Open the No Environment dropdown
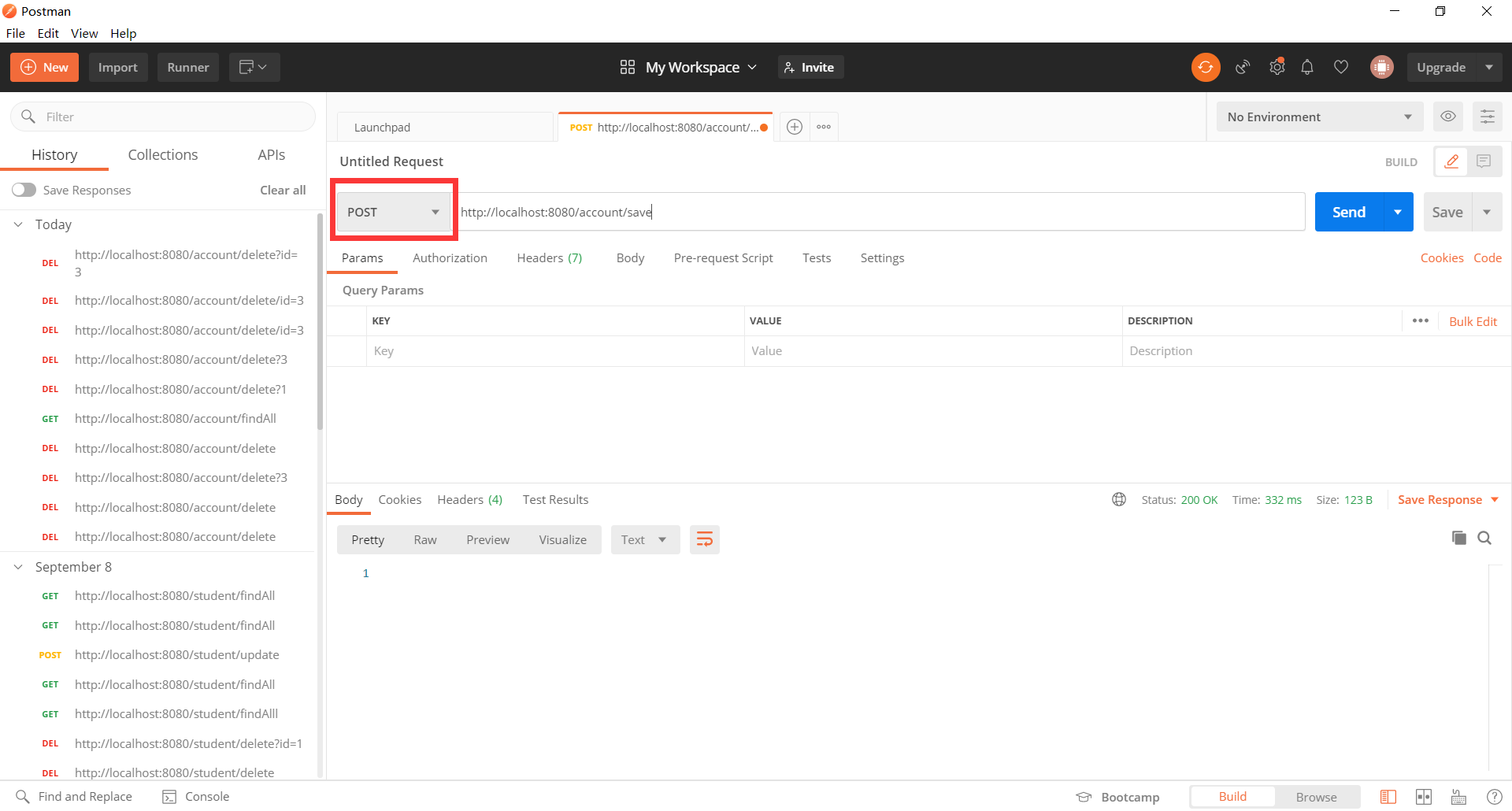The image size is (1512, 811). (x=1319, y=117)
